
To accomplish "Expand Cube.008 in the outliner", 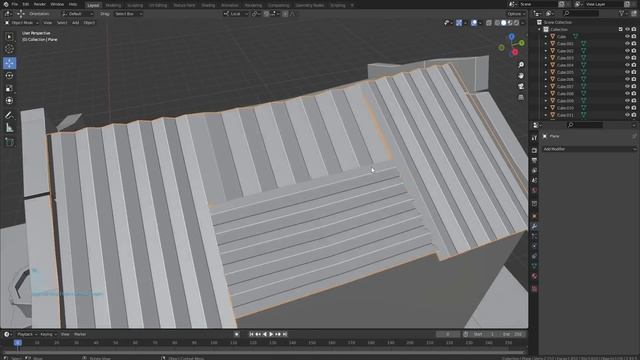I will point(546,93).
